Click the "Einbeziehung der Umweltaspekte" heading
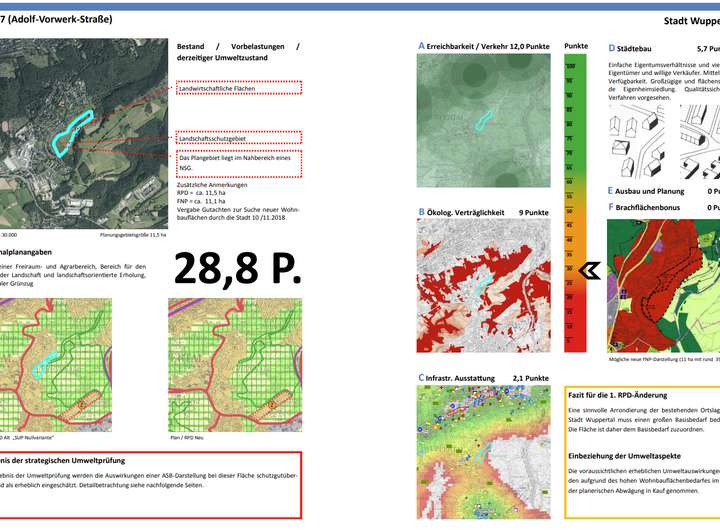Viewport: 720px width, 530px height. 624,456
